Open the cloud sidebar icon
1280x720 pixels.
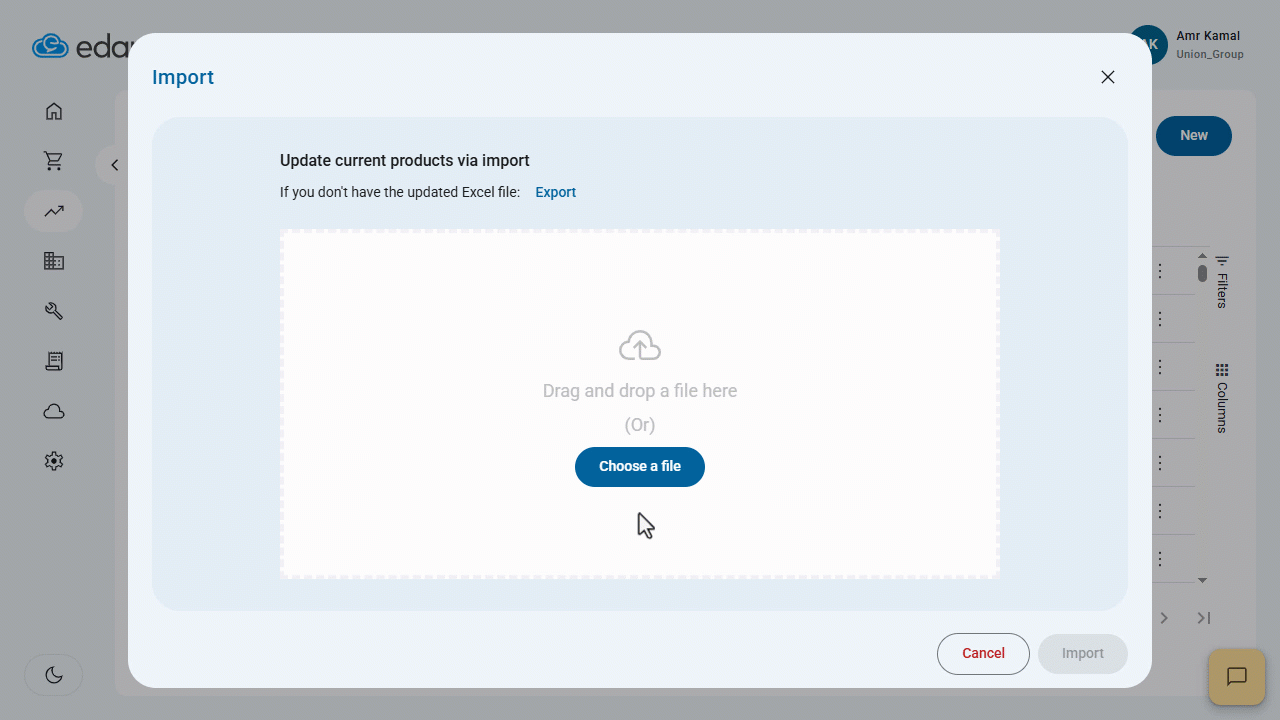[x=54, y=411]
